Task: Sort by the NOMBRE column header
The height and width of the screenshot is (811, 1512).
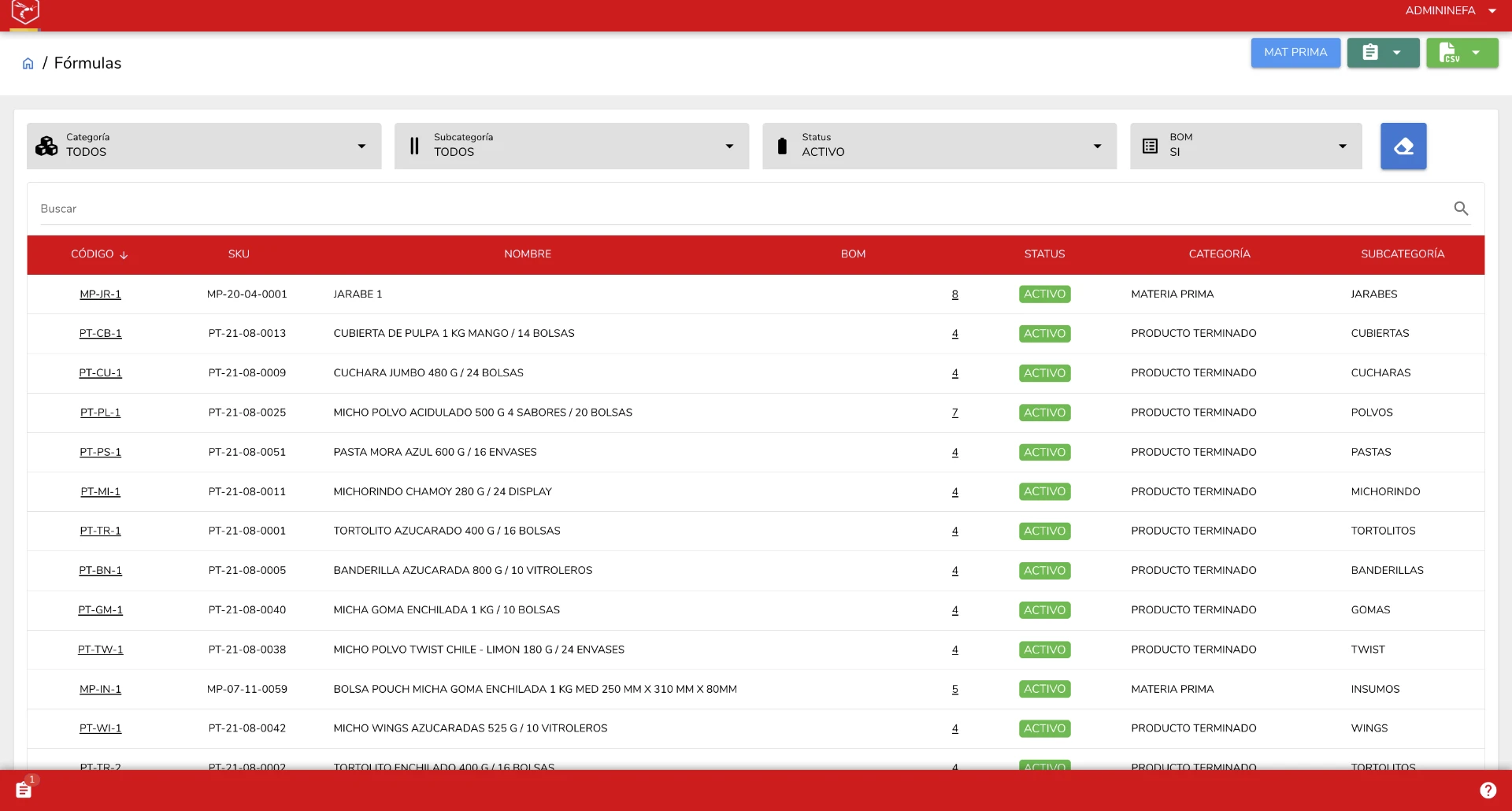Action: click(x=528, y=254)
